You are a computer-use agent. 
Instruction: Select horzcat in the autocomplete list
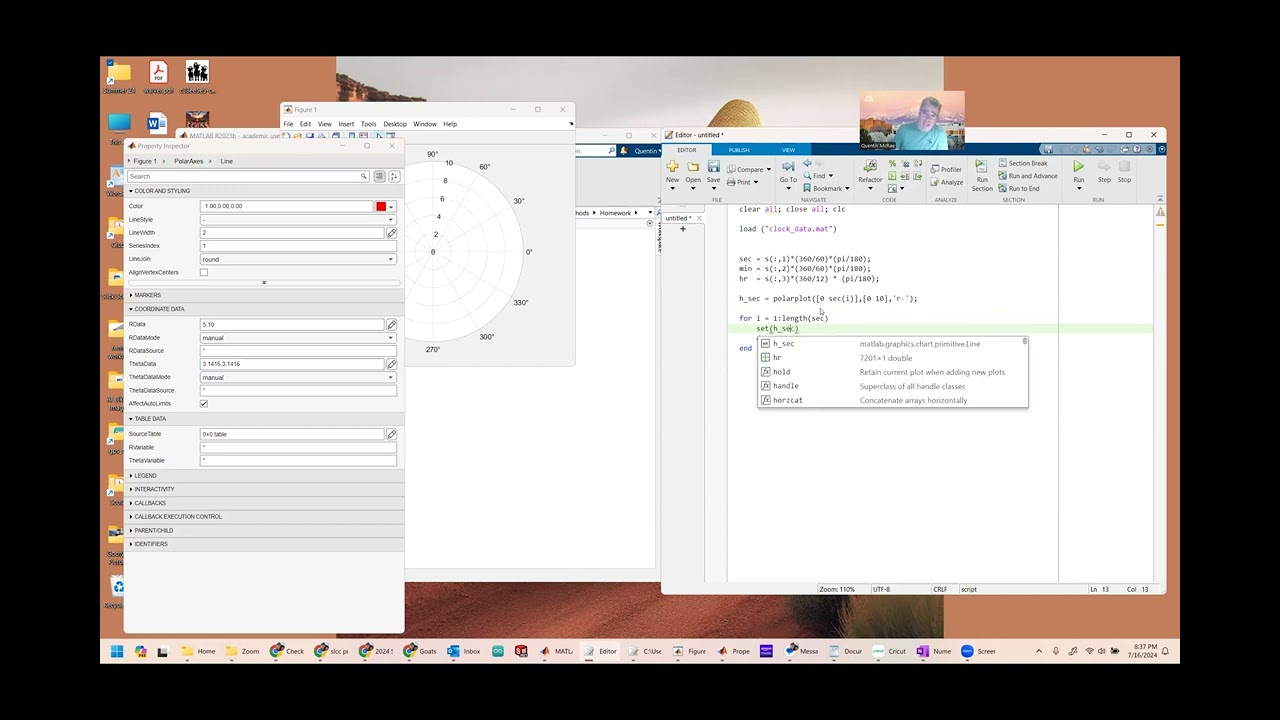(892, 400)
